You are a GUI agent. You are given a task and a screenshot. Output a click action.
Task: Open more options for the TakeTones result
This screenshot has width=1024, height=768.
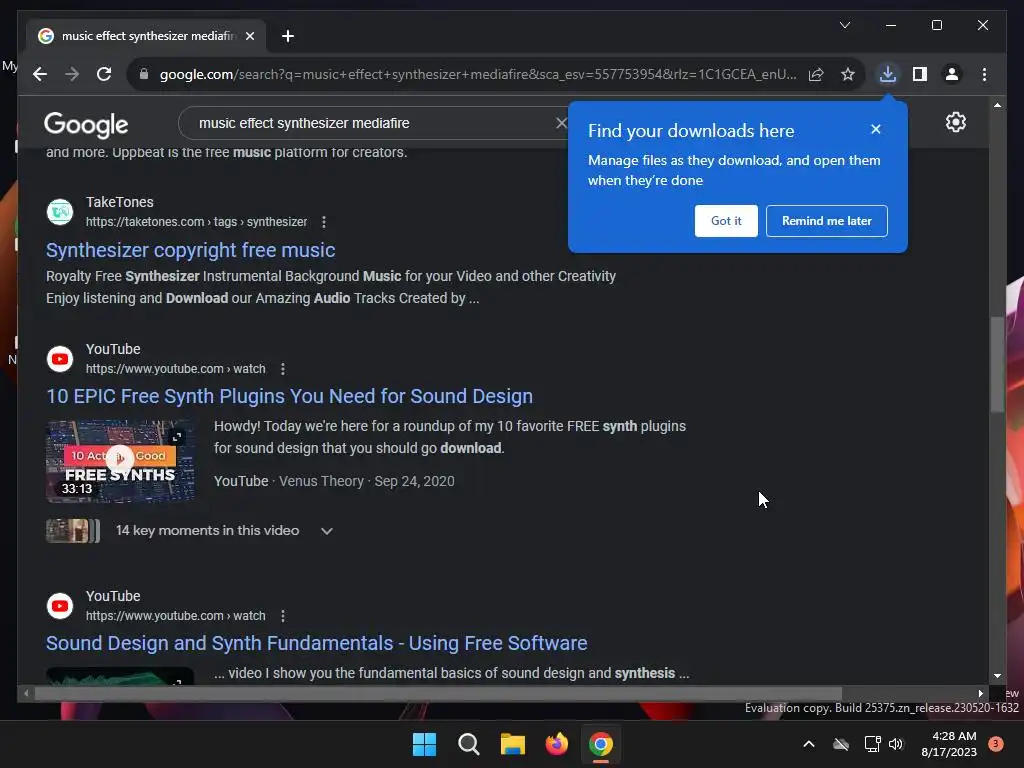[x=324, y=222]
